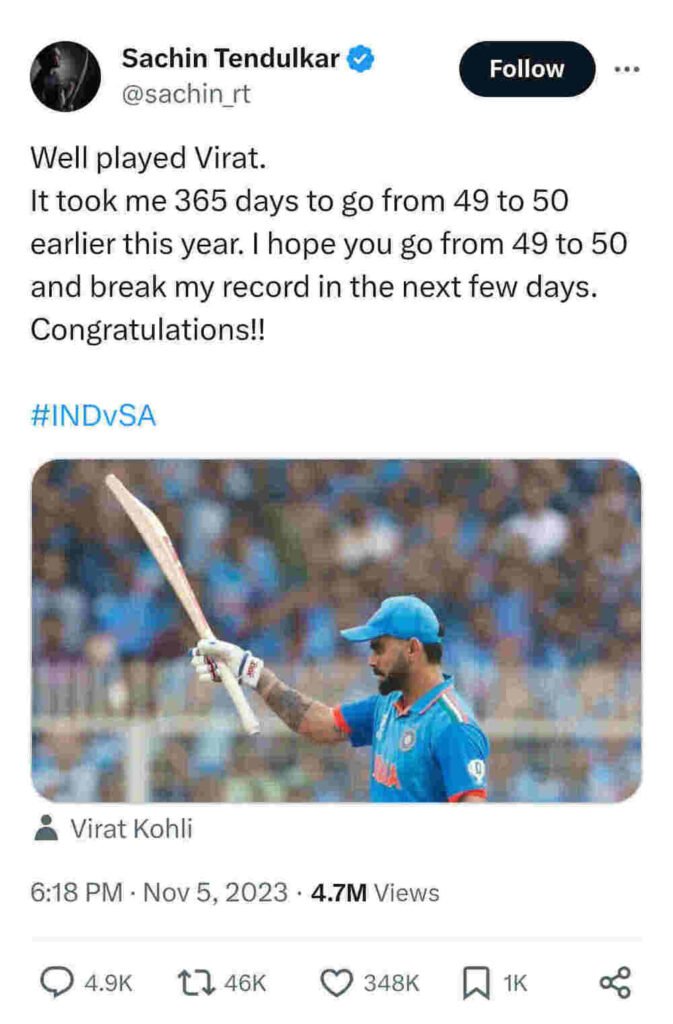Open the #INDvSA hashtag
Image resolution: width=673 pixels, height=1024 pixels.
[93, 416]
